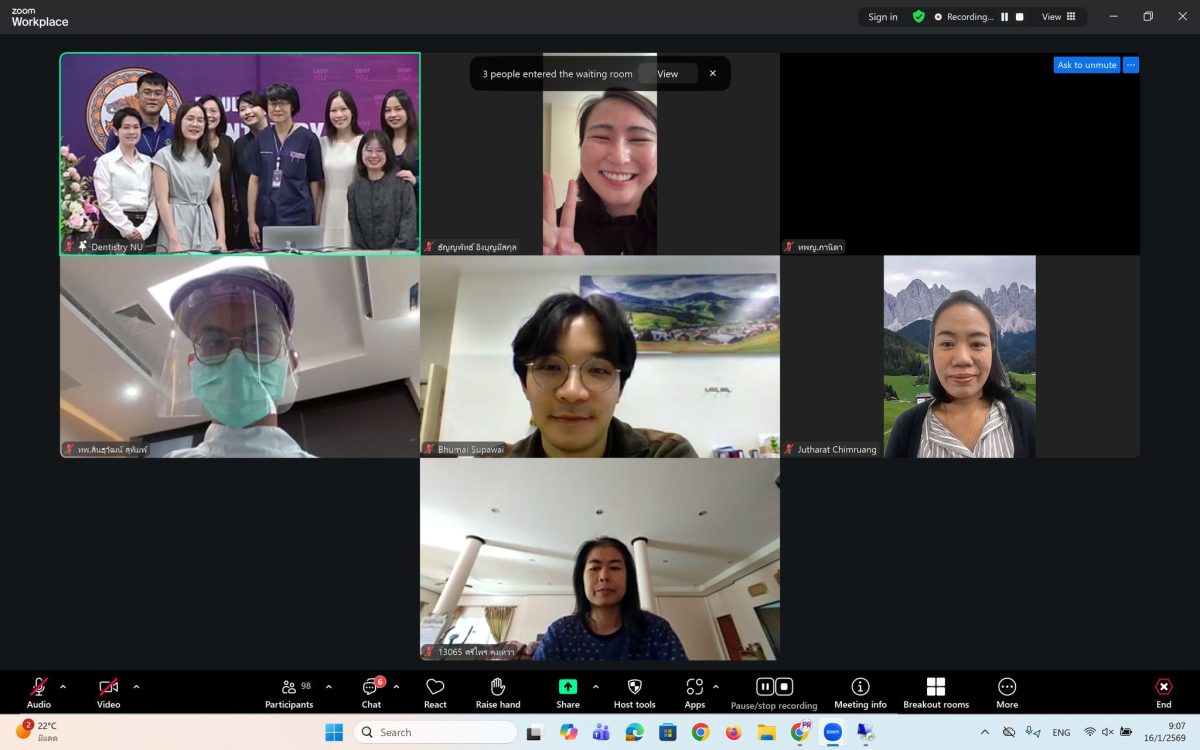1200x750 pixels.
Task: Click the green Share screen button
Action: click(567, 687)
